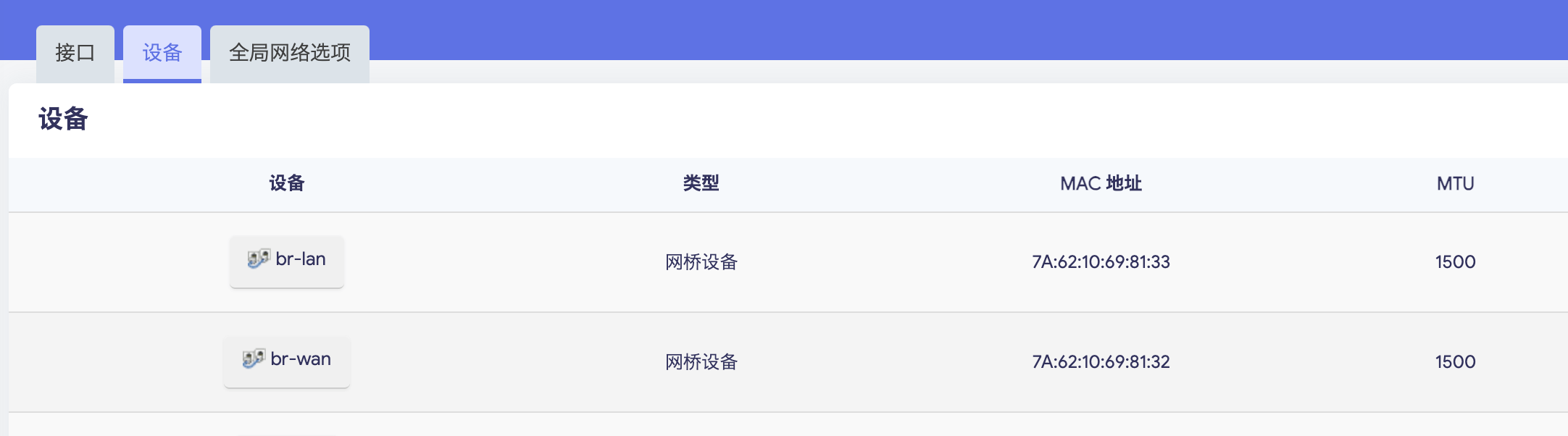Screen dimensions: 1568x436
Task: Click the blue header bar
Action: [942, 29]
